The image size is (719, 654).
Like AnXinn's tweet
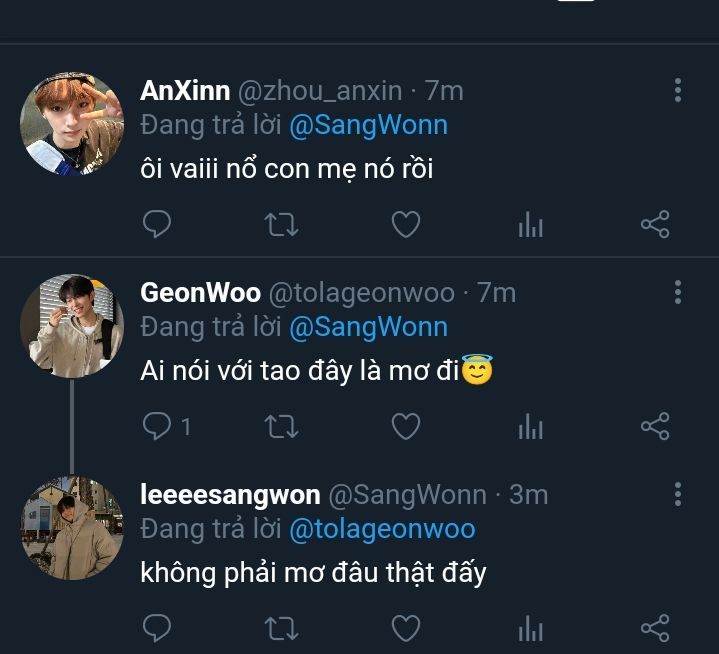tap(405, 225)
